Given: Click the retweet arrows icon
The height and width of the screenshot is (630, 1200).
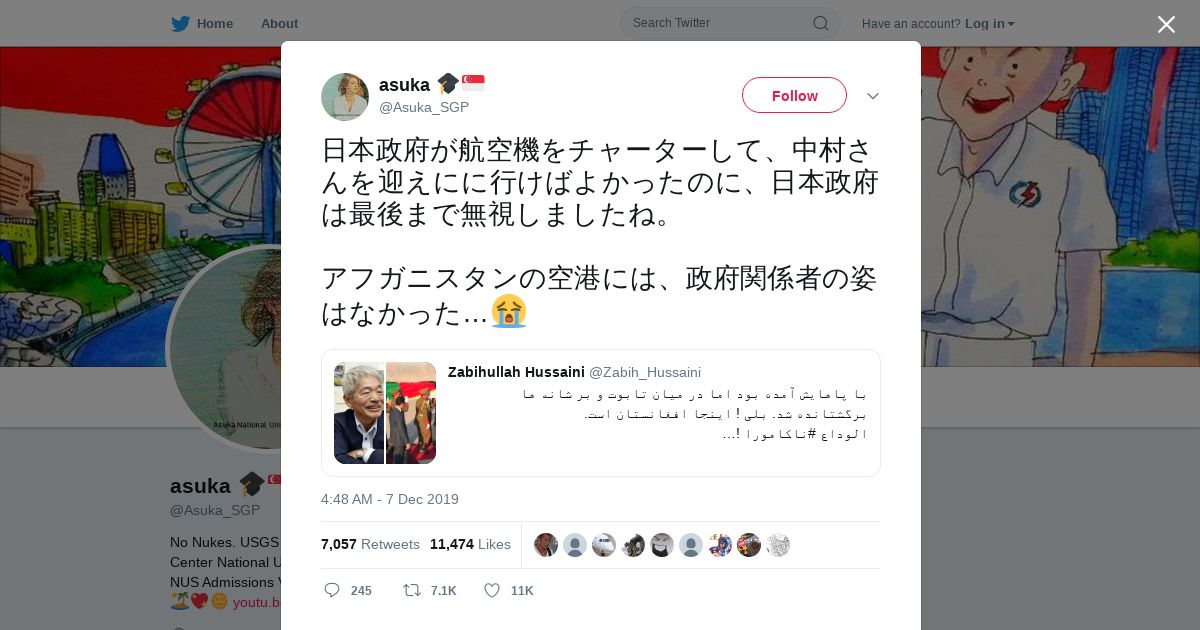Looking at the screenshot, I should tap(411, 590).
